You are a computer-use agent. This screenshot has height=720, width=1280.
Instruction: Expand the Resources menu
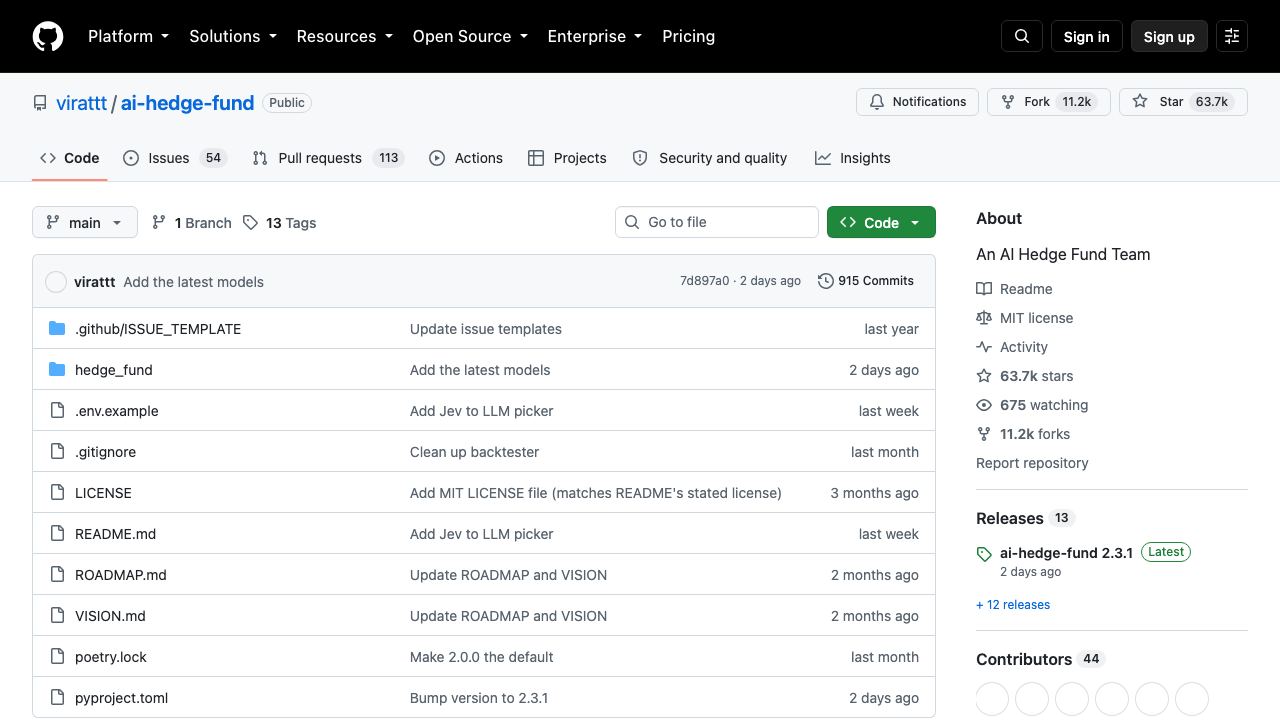click(x=345, y=36)
